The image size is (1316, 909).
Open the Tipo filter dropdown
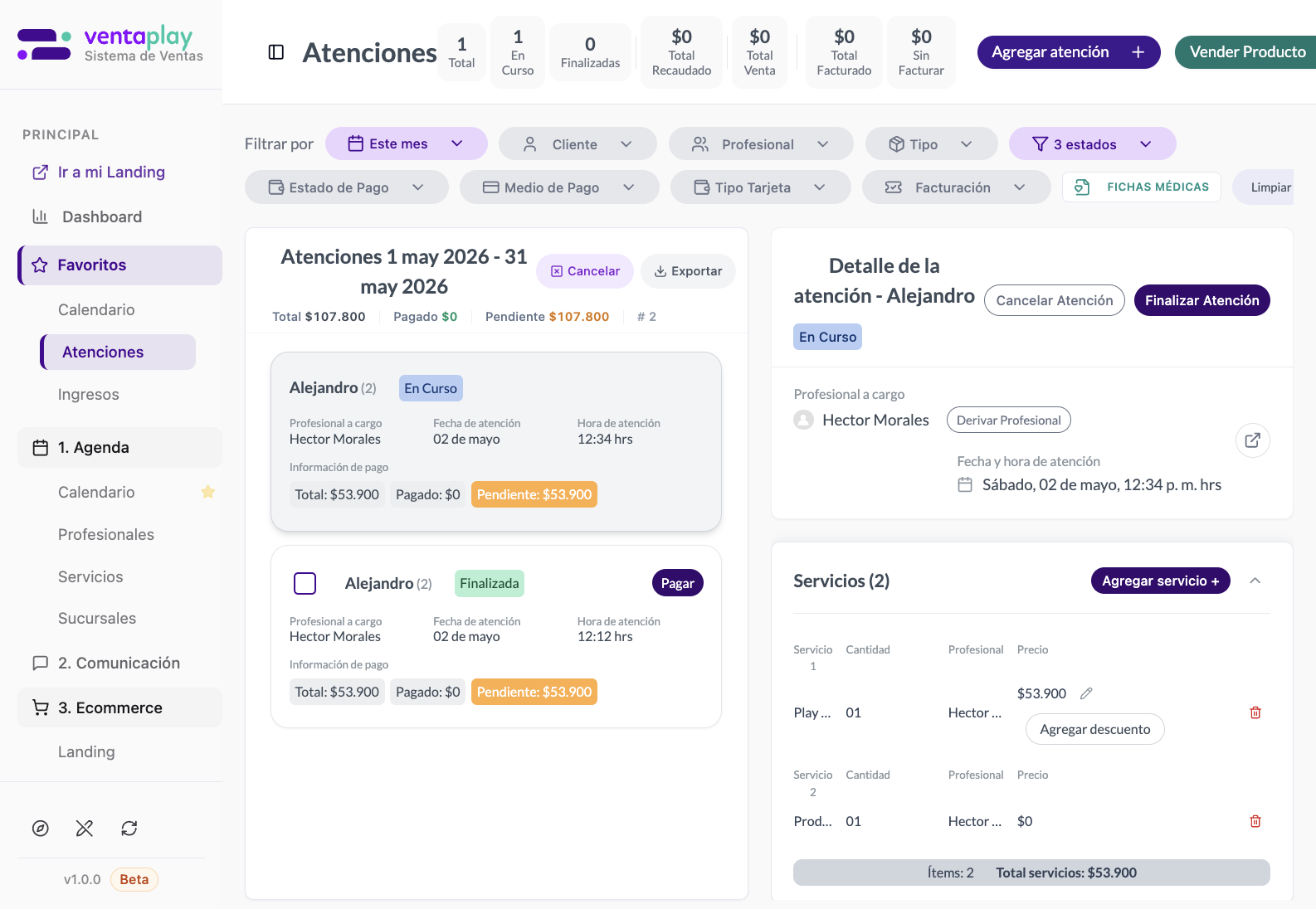pos(931,144)
